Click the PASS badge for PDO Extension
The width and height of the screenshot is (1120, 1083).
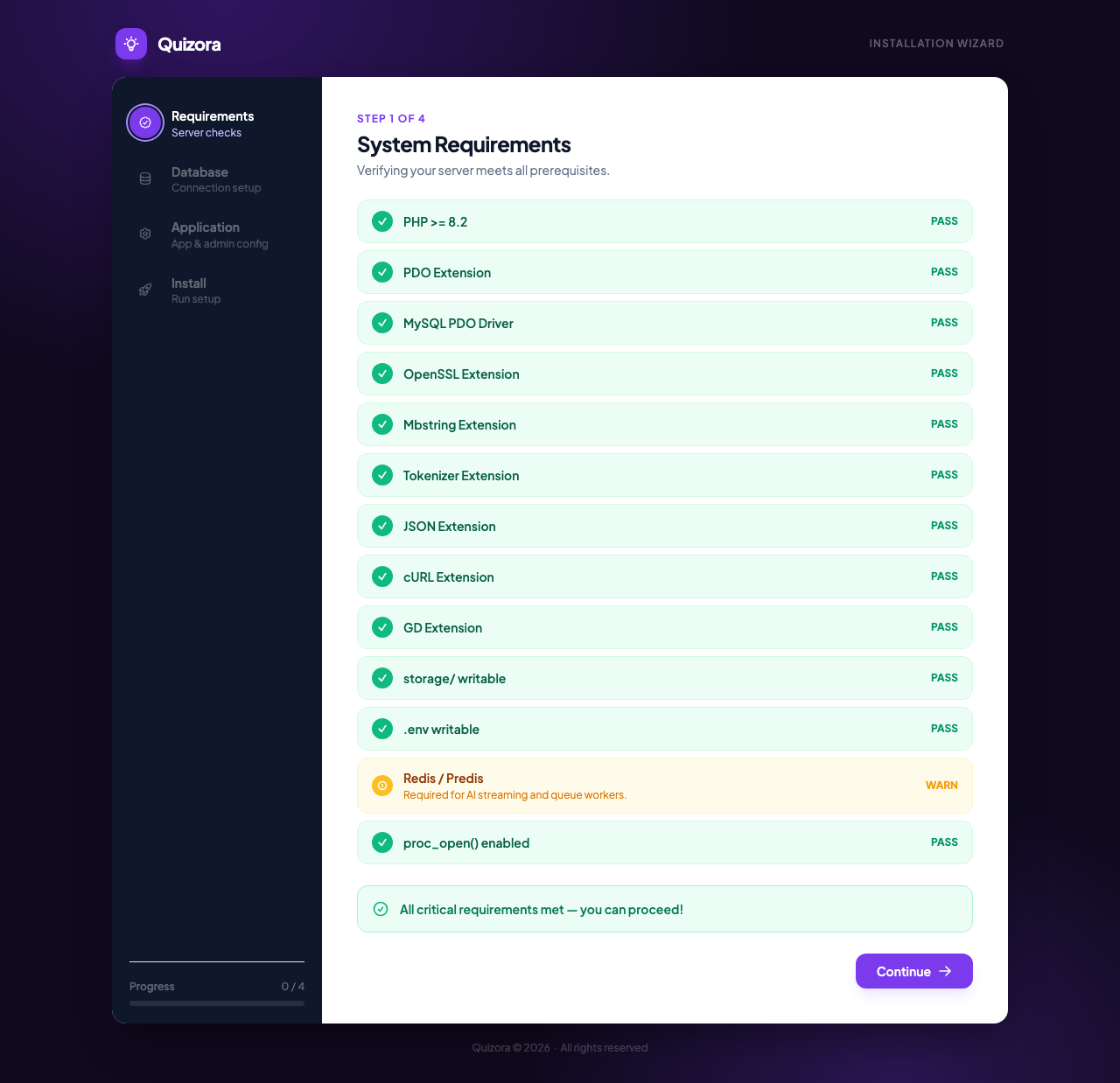coord(944,272)
